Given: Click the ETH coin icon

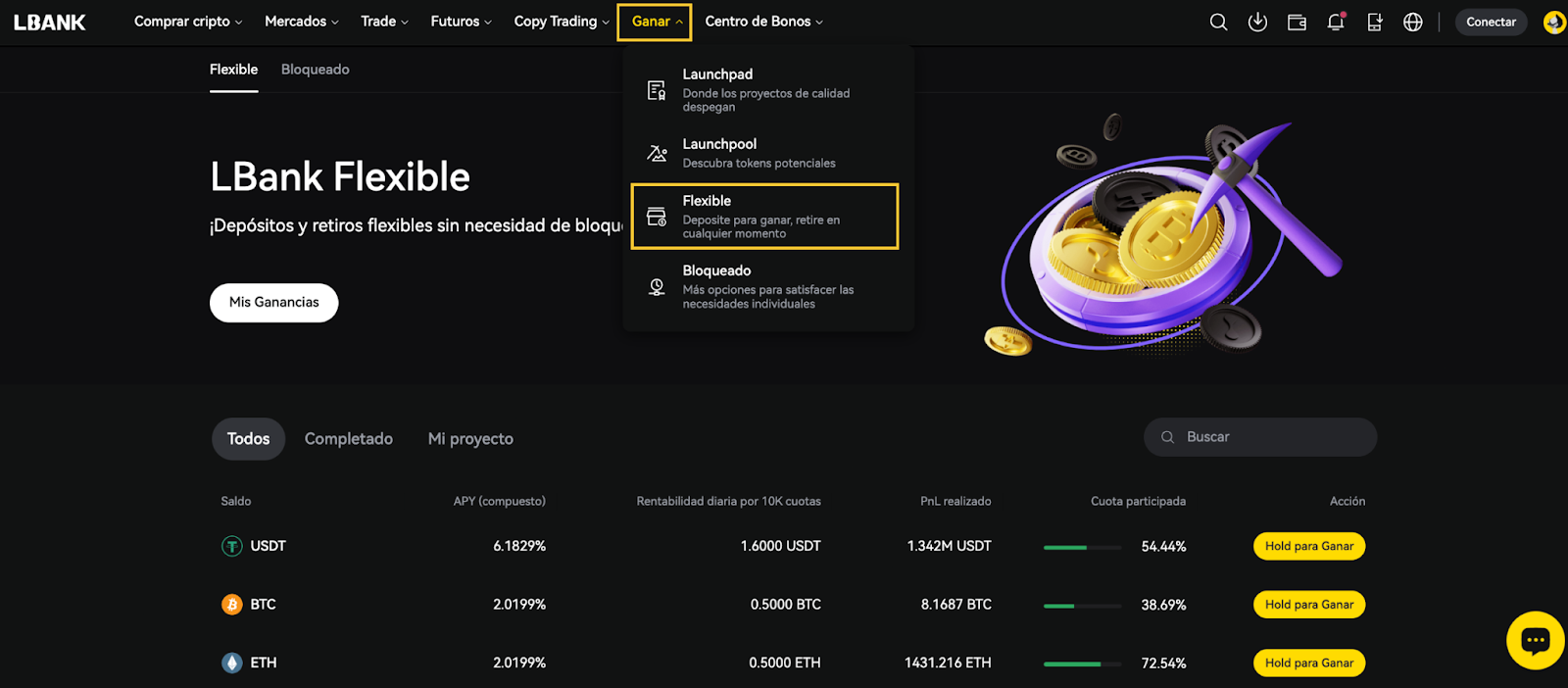Looking at the screenshot, I should [x=231, y=663].
